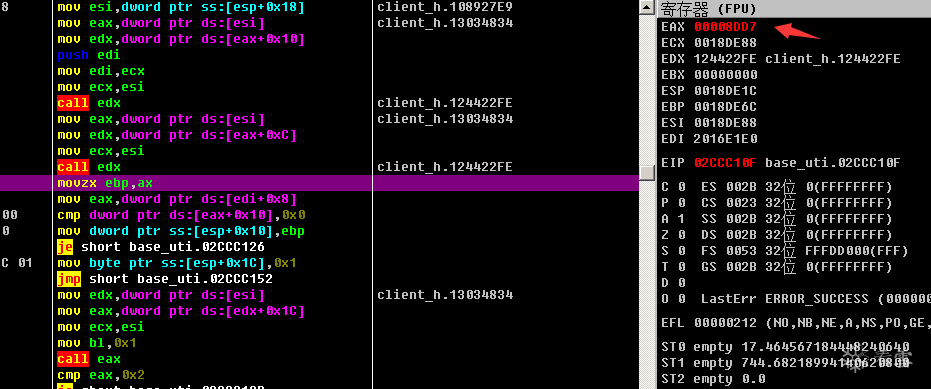Select the EAX register value 00008DD7
This screenshot has height=389, width=931.
coord(726,27)
